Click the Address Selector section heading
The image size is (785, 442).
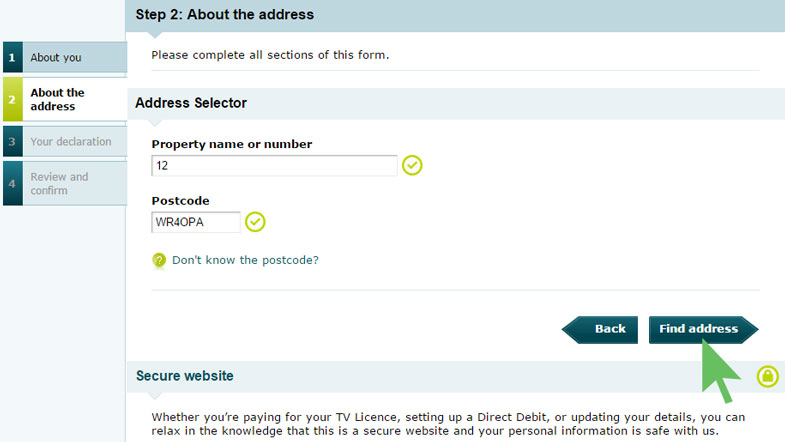click(x=191, y=103)
